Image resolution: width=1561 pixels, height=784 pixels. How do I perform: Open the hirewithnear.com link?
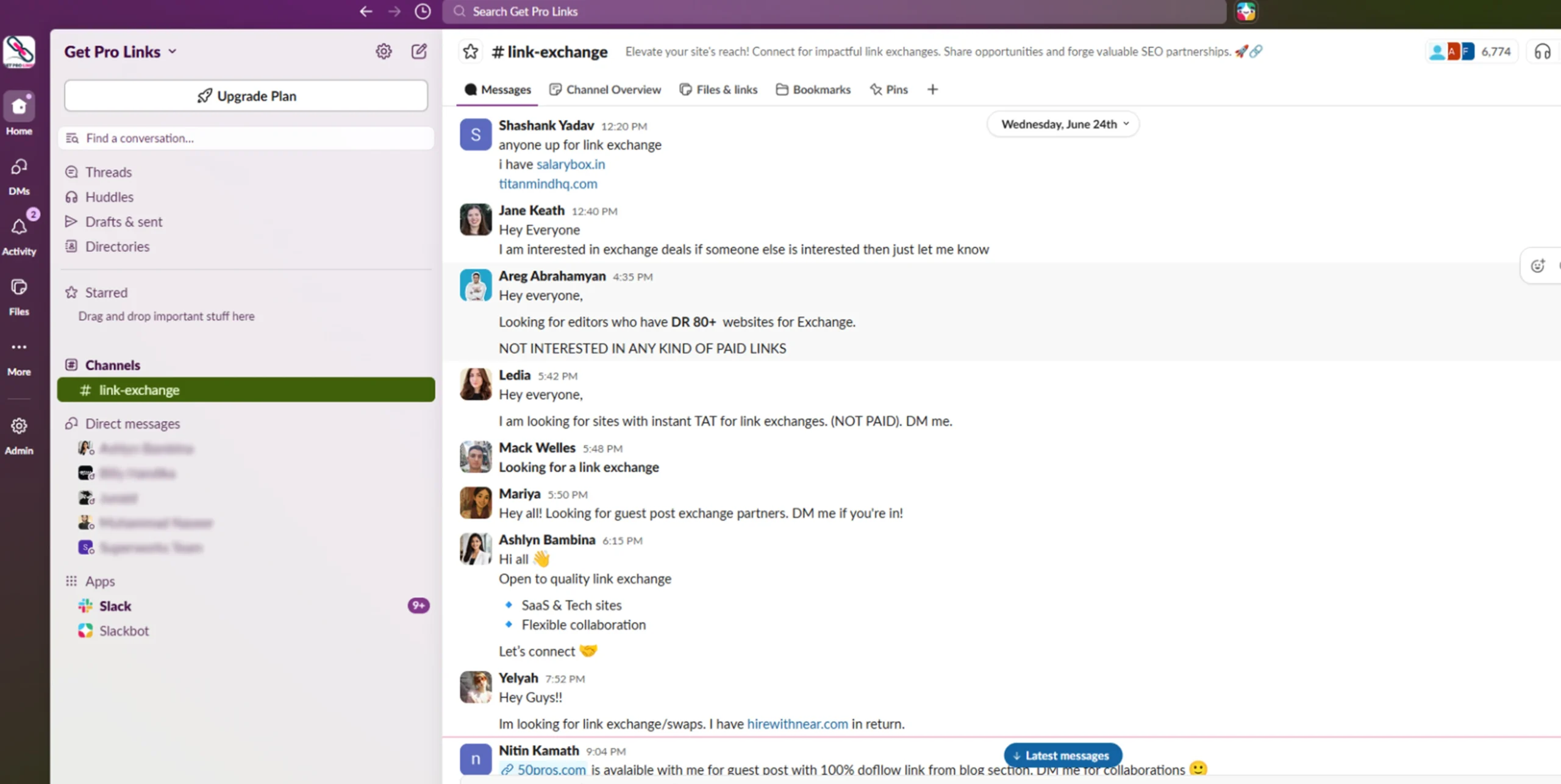798,724
